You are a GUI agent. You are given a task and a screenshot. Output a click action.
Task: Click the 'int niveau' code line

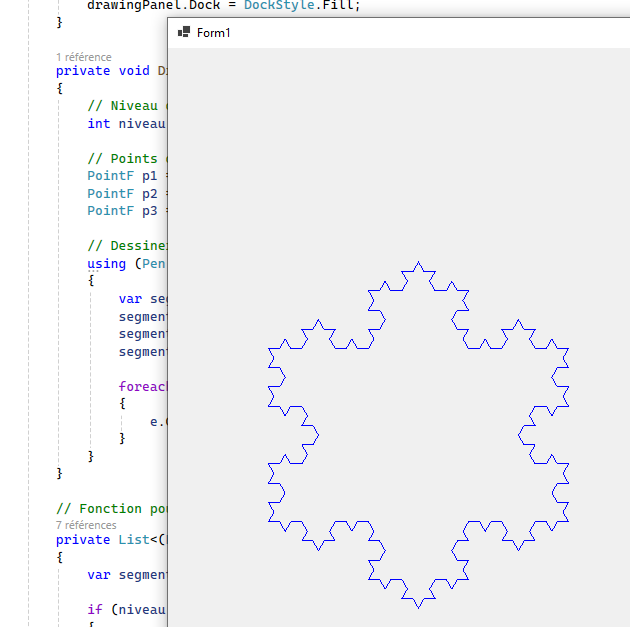(x=127, y=123)
